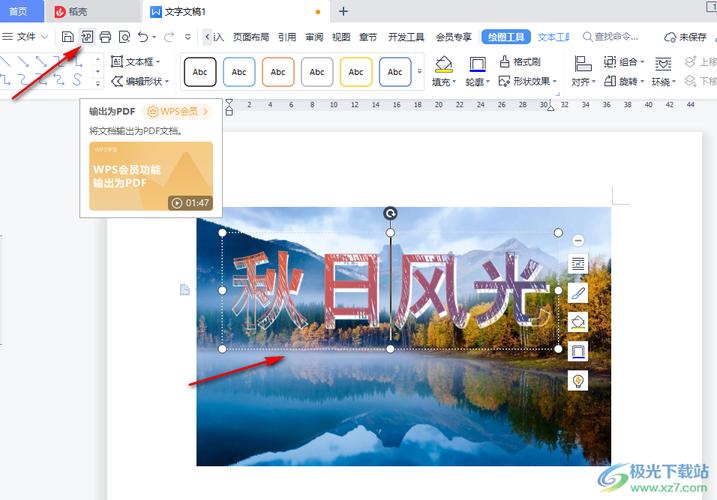Image resolution: width=717 pixels, height=500 pixels.
Task: Open the 开发工具 ribbon tab
Action: [406, 37]
